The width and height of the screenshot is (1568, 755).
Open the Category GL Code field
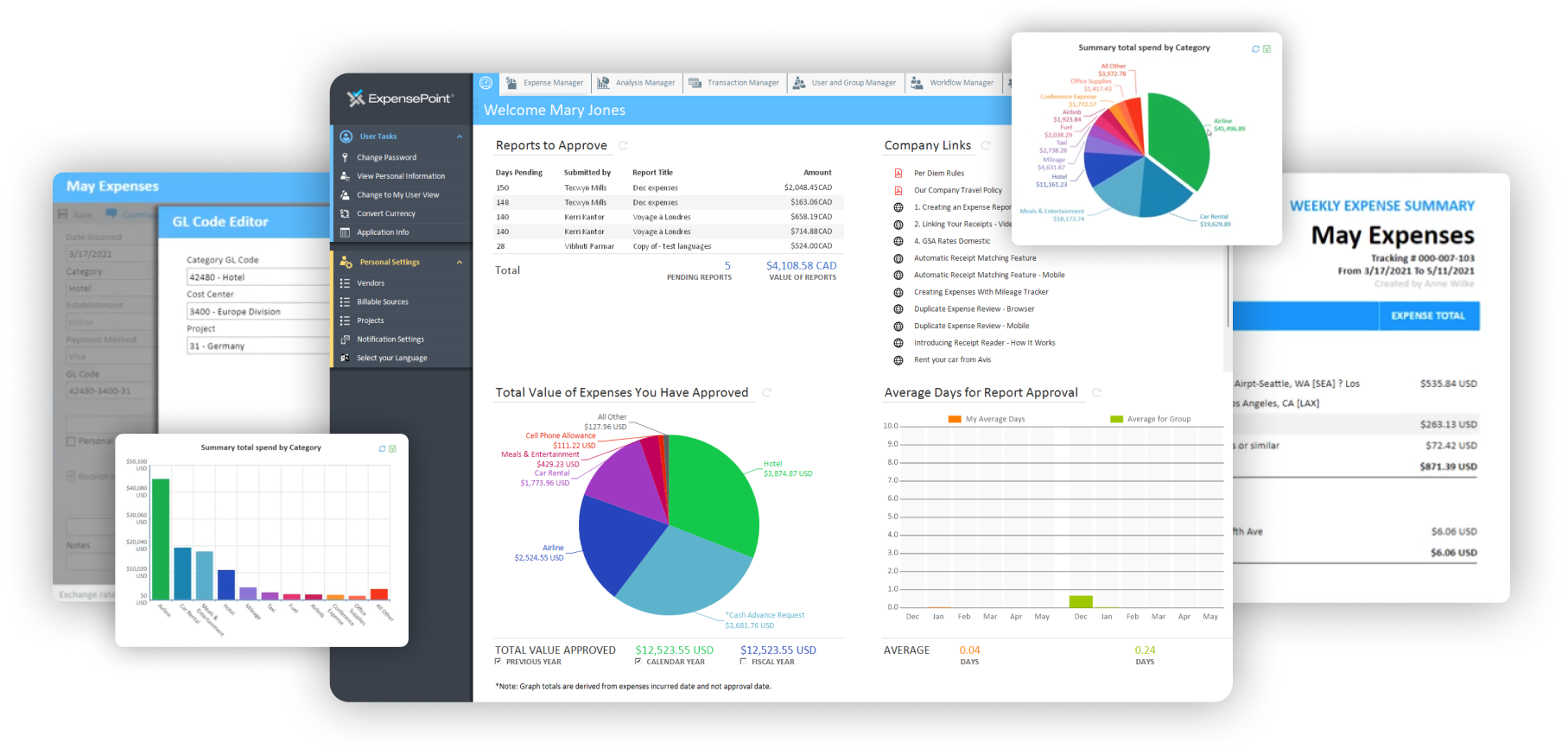(257, 277)
